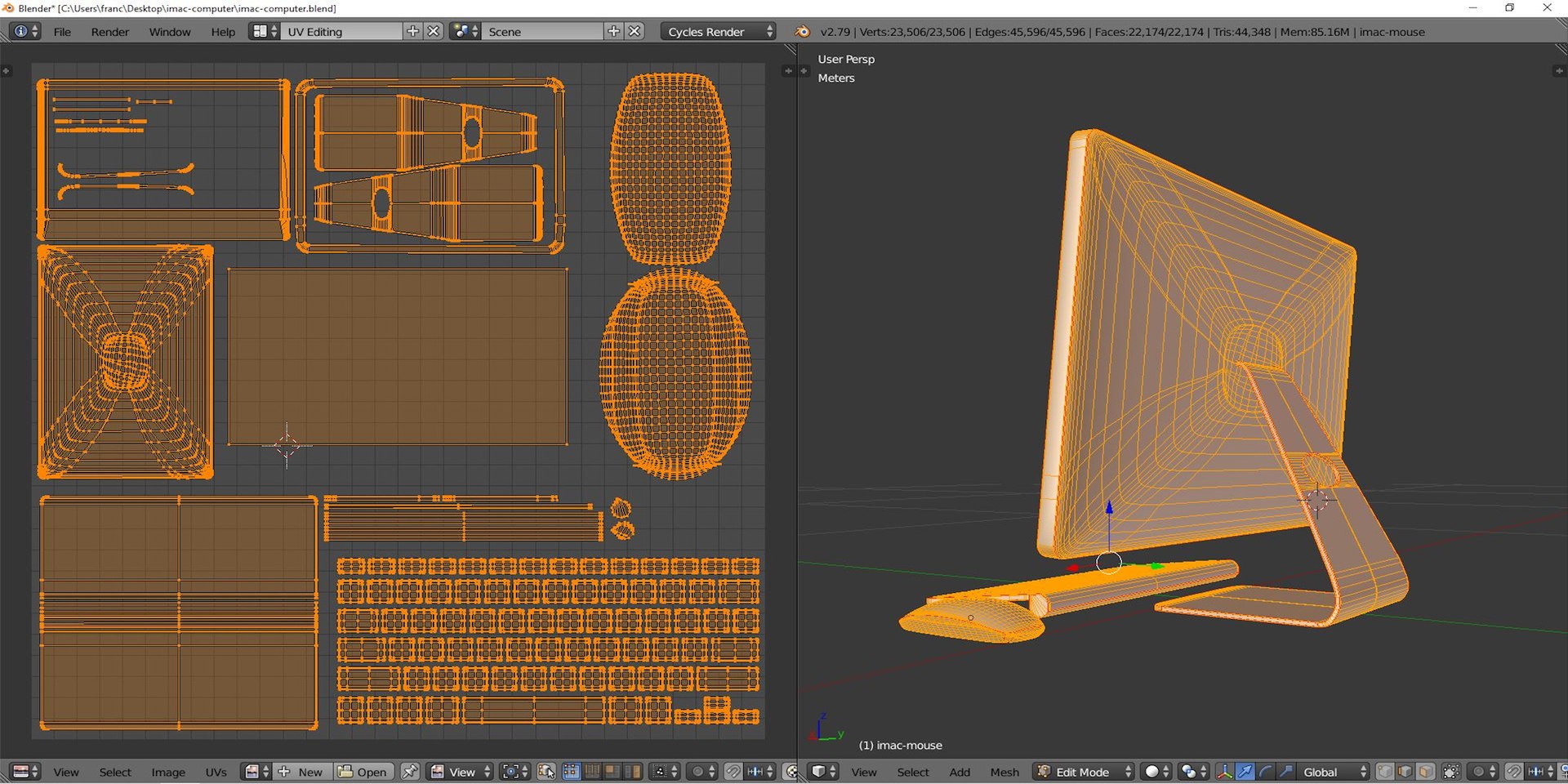Toggle snapping magnet in UV editor

pyautogui.click(x=733, y=772)
